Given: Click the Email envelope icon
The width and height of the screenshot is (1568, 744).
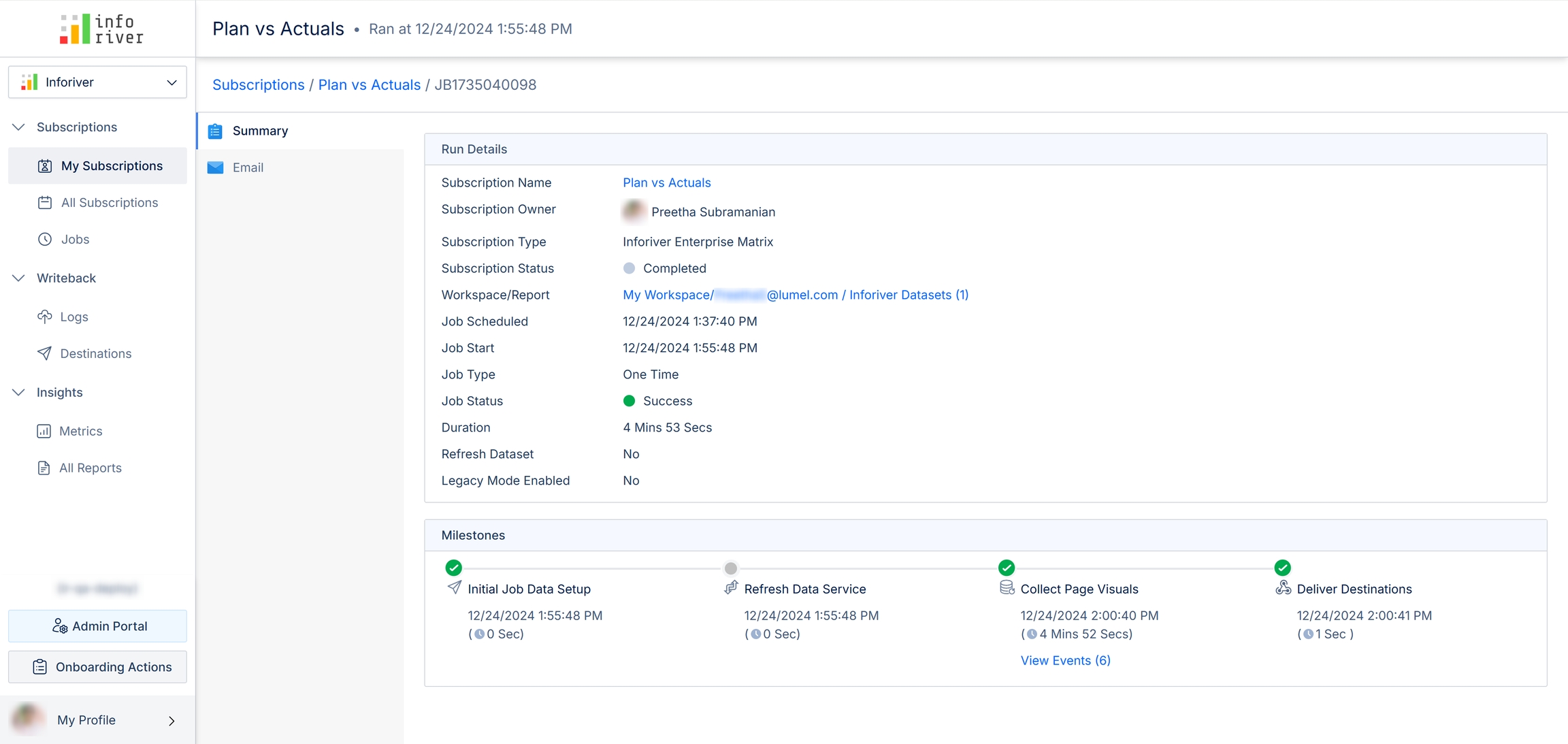Looking at the screenshot, I should (x=216, y=167).
